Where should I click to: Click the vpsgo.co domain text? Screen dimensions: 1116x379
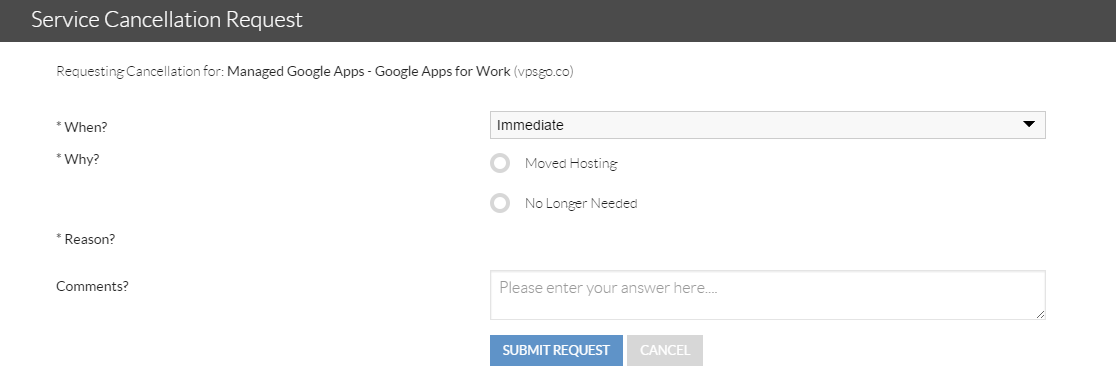[x=544, y=71]
